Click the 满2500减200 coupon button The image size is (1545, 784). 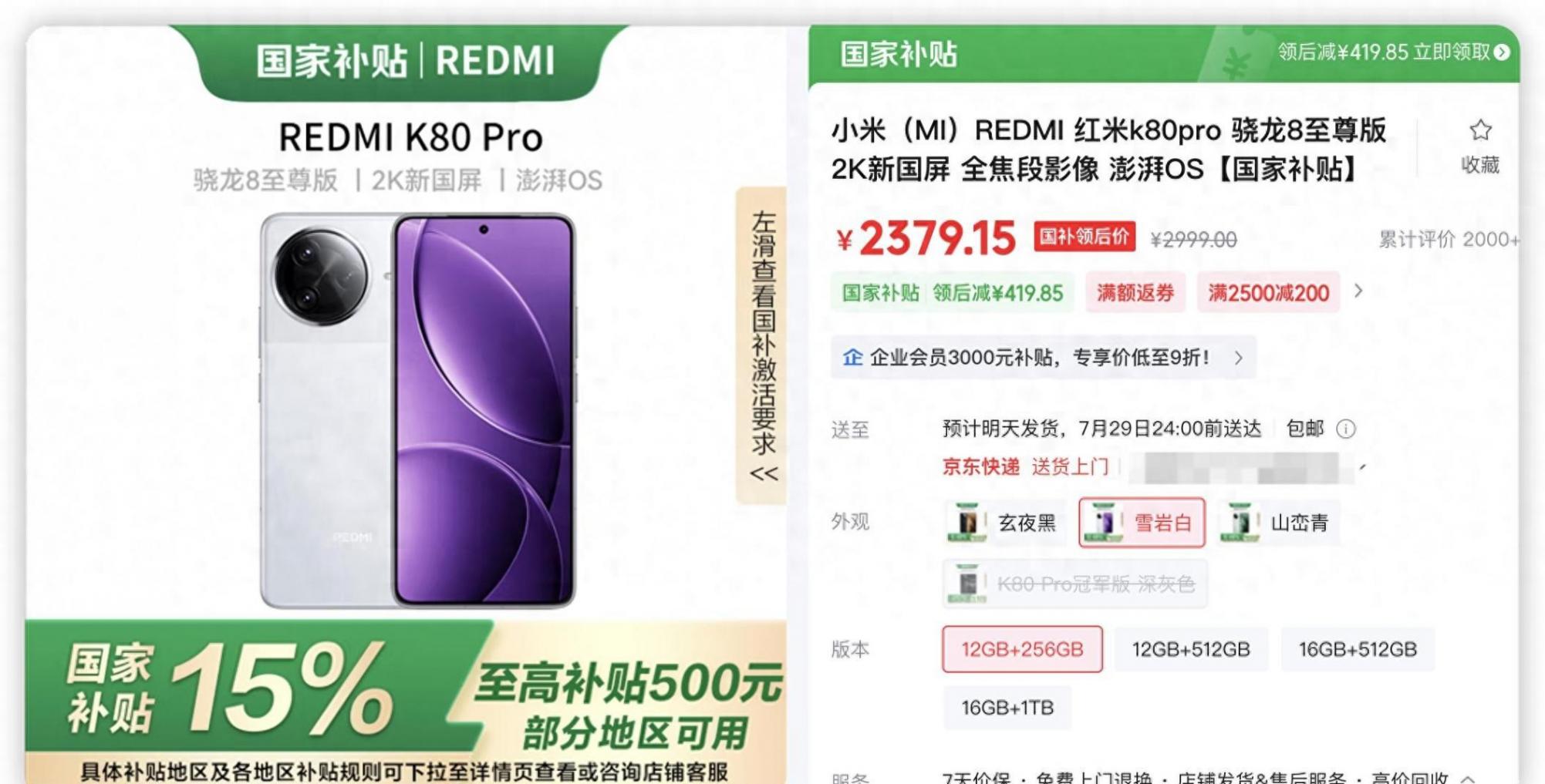pyautogui.click(x=1267, y=293)
